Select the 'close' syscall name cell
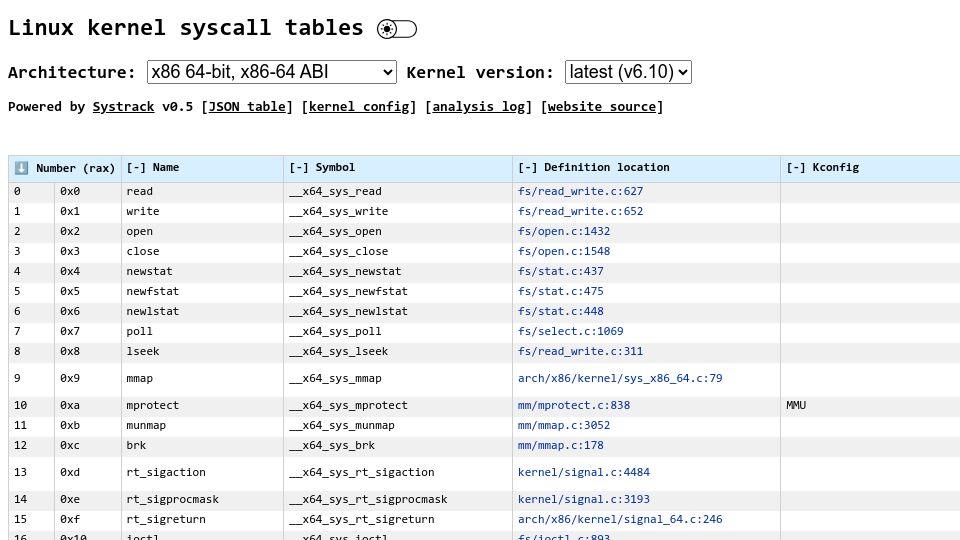 pos(202,252)
